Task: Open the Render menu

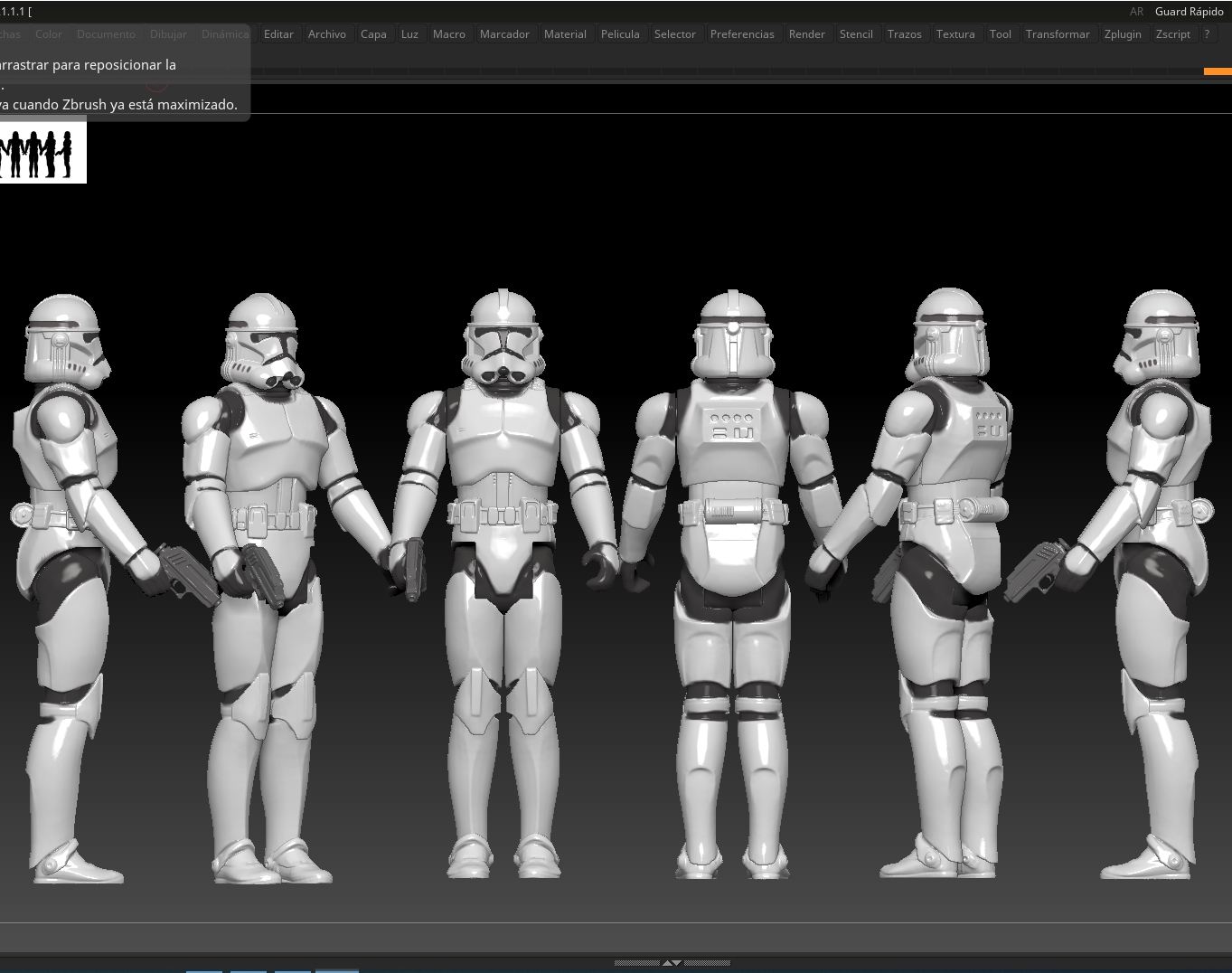Action: [x=806, y=34]
